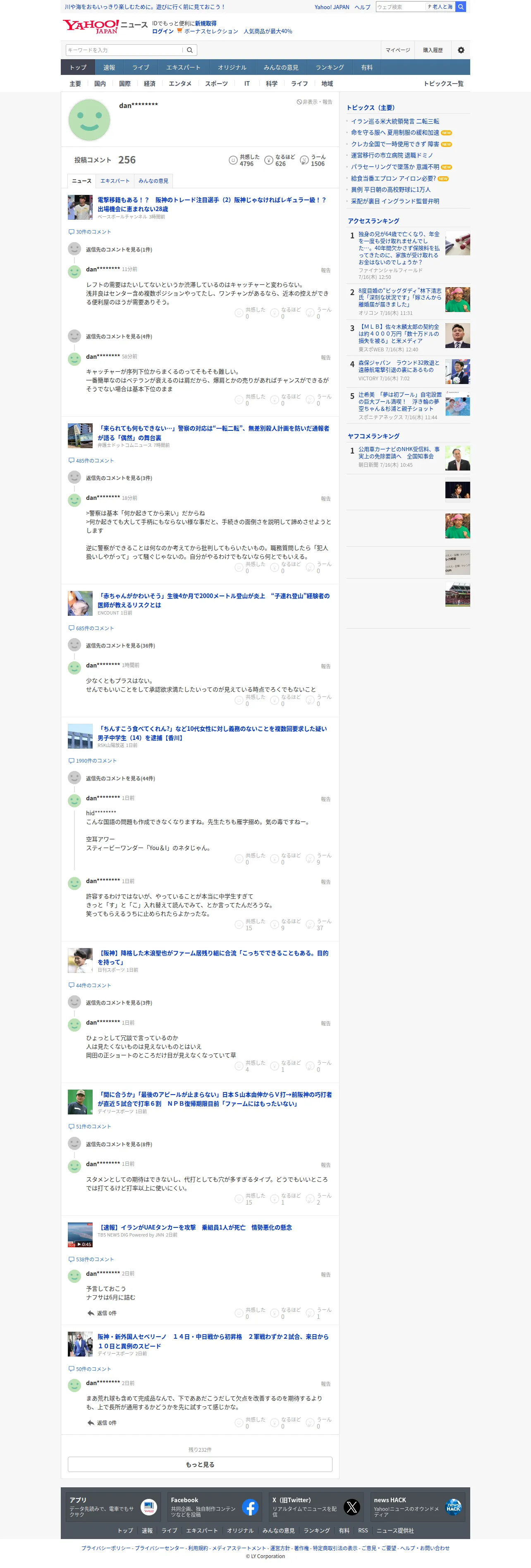Open the X (旧Twitter) icon in footer
The image size is (531, 1568).
pyautogui.click(x=352, y=1506)
